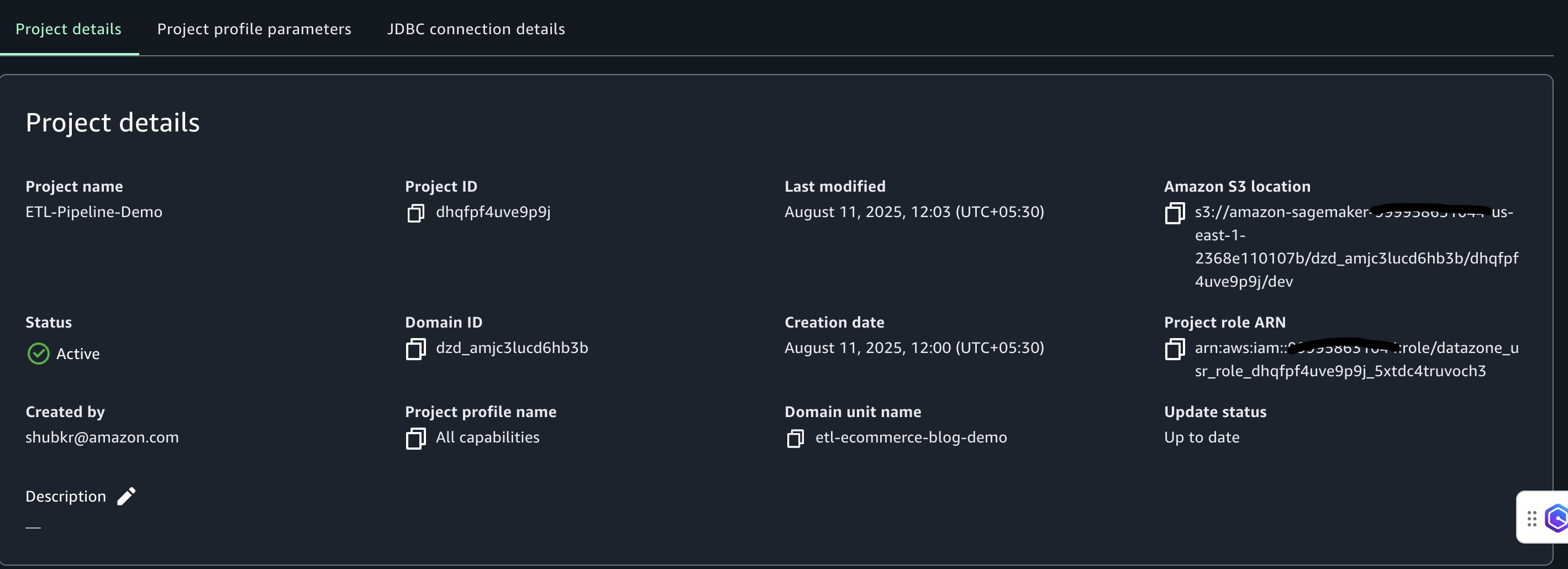
Task: Copy the Domain unit name
Action: 795,438
